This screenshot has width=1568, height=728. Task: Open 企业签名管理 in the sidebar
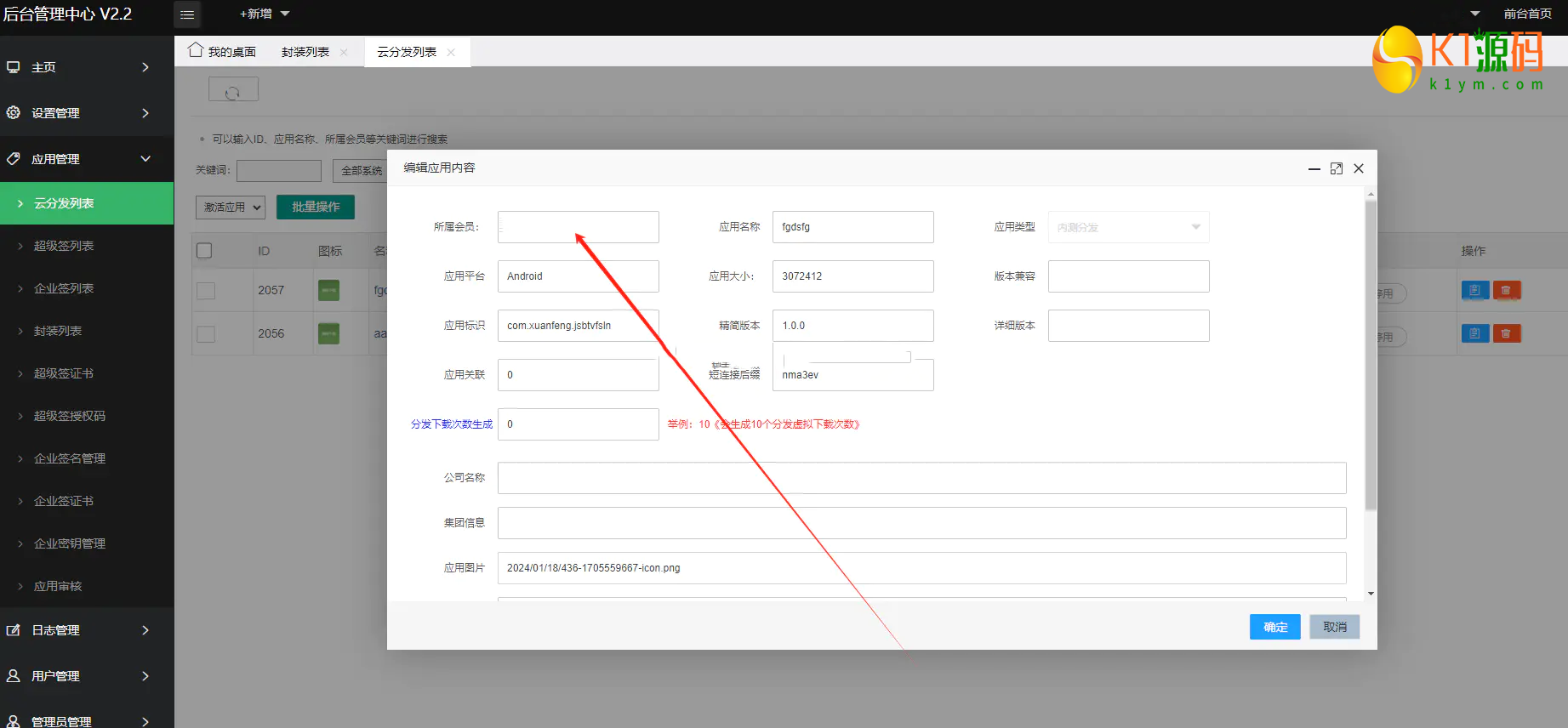[87, 458]
